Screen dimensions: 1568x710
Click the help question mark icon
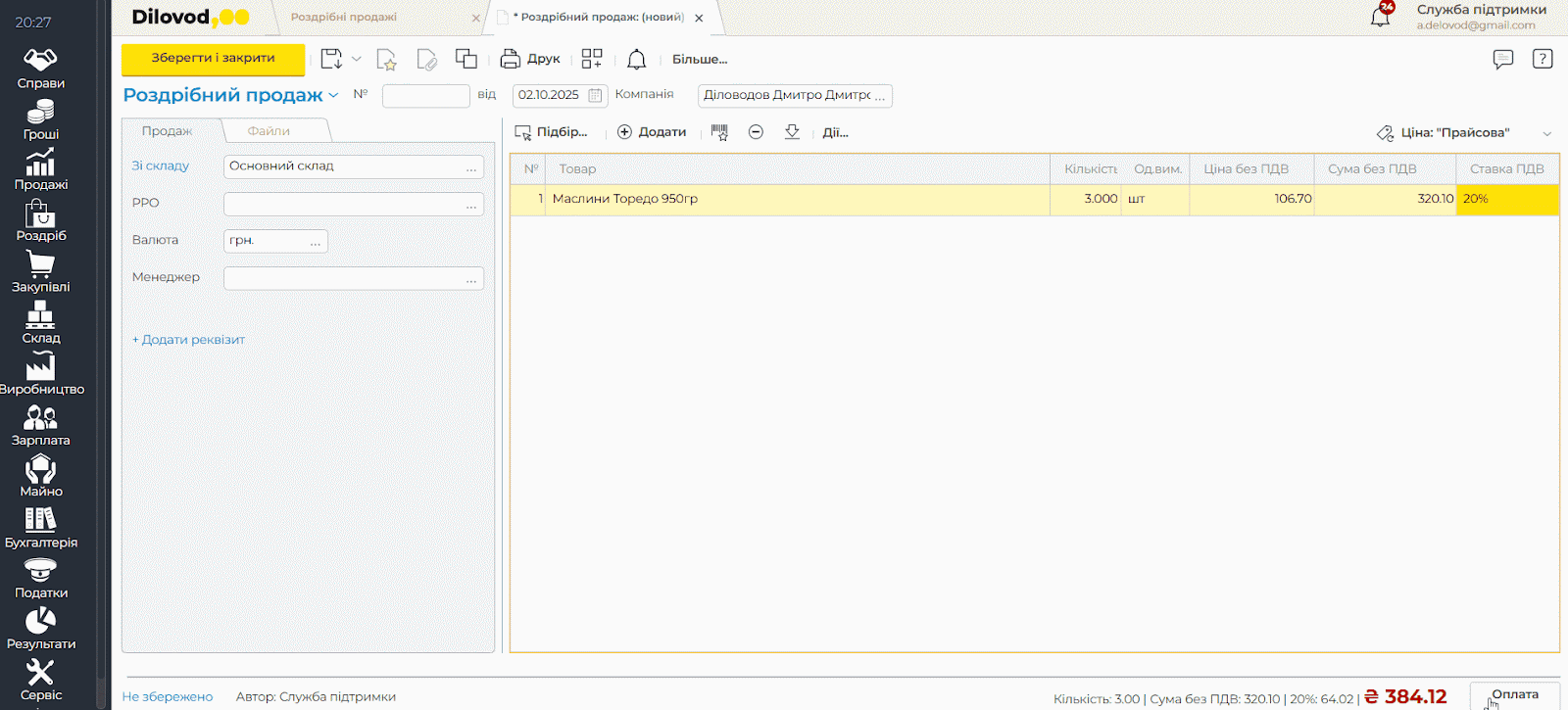coord(1543,60)
